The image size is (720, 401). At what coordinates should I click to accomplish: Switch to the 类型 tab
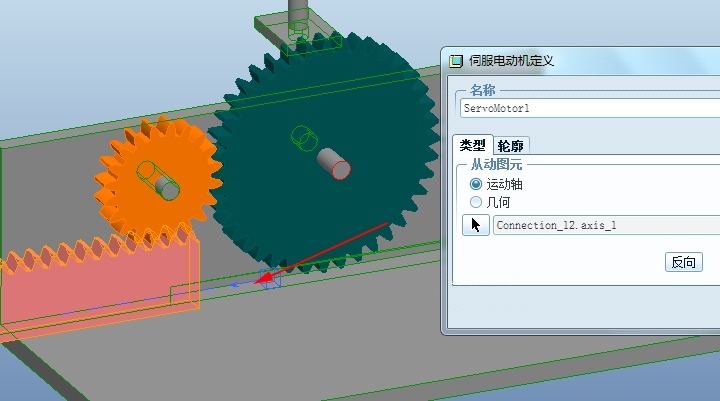tap(472, 145)
